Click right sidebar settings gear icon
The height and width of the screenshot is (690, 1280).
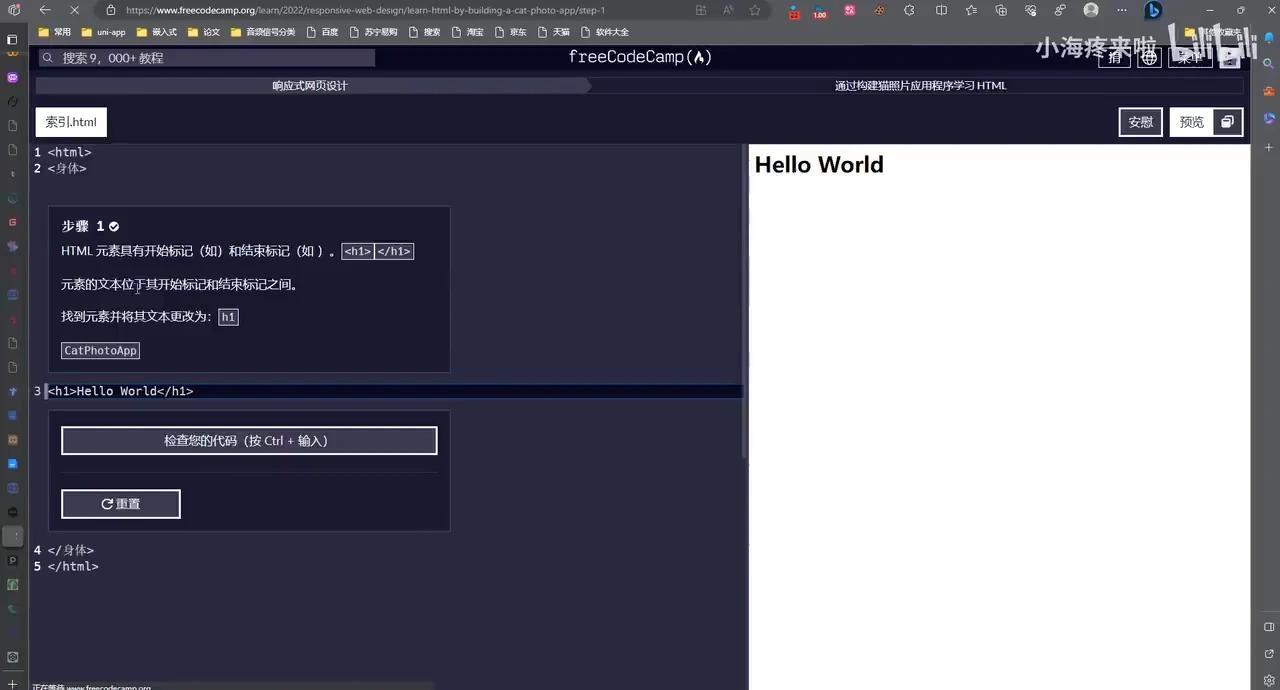coord(1269,680)
